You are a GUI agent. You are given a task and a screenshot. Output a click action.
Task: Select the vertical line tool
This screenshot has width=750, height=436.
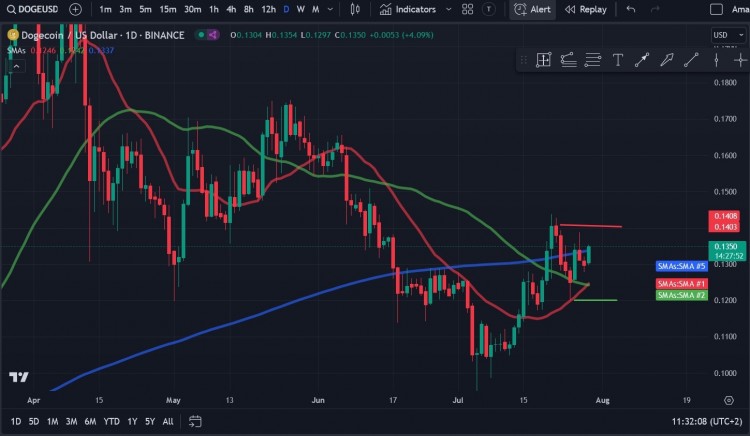(716, 60)
